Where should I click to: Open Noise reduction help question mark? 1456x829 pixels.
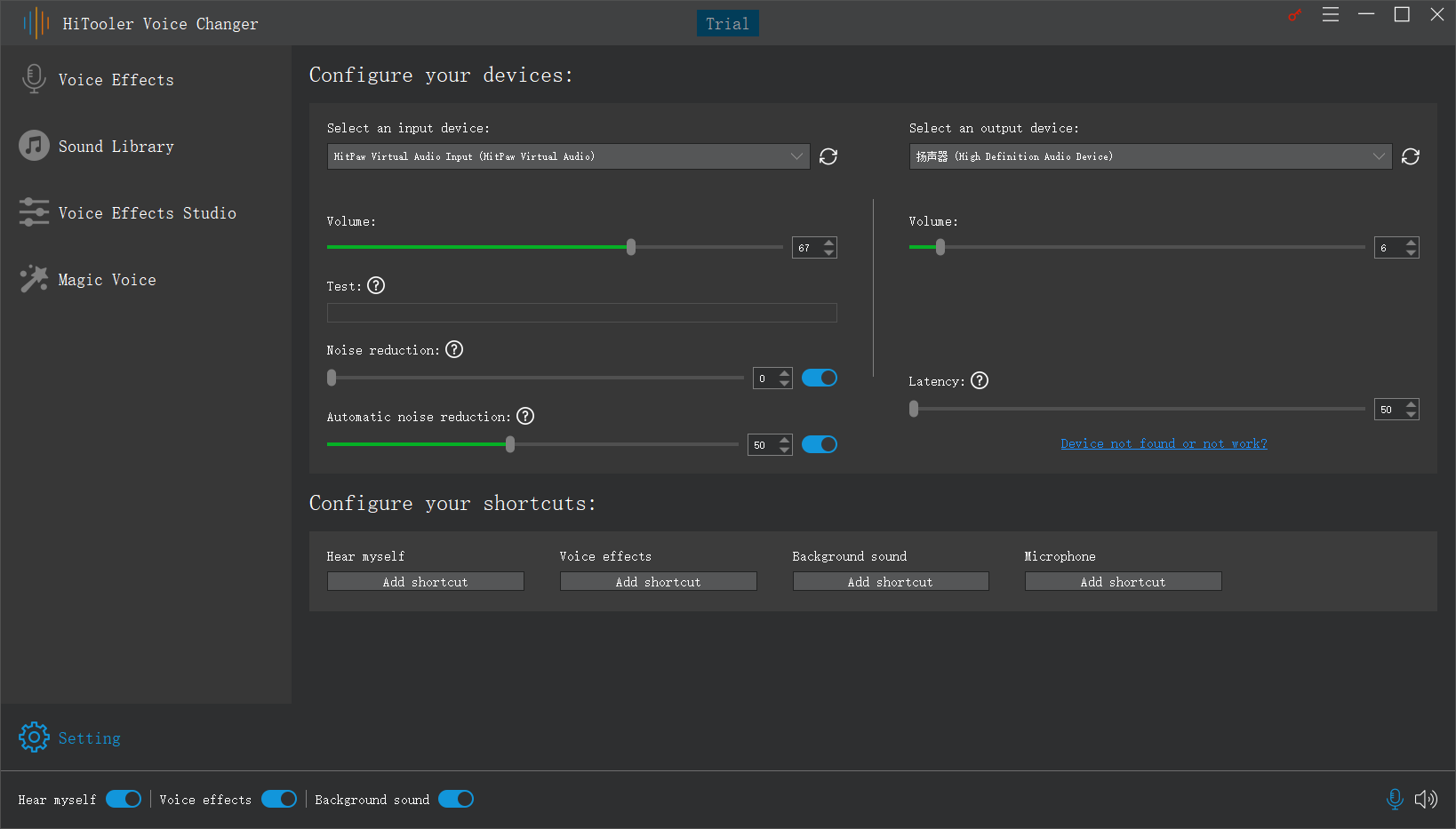[x=454, y=349]
